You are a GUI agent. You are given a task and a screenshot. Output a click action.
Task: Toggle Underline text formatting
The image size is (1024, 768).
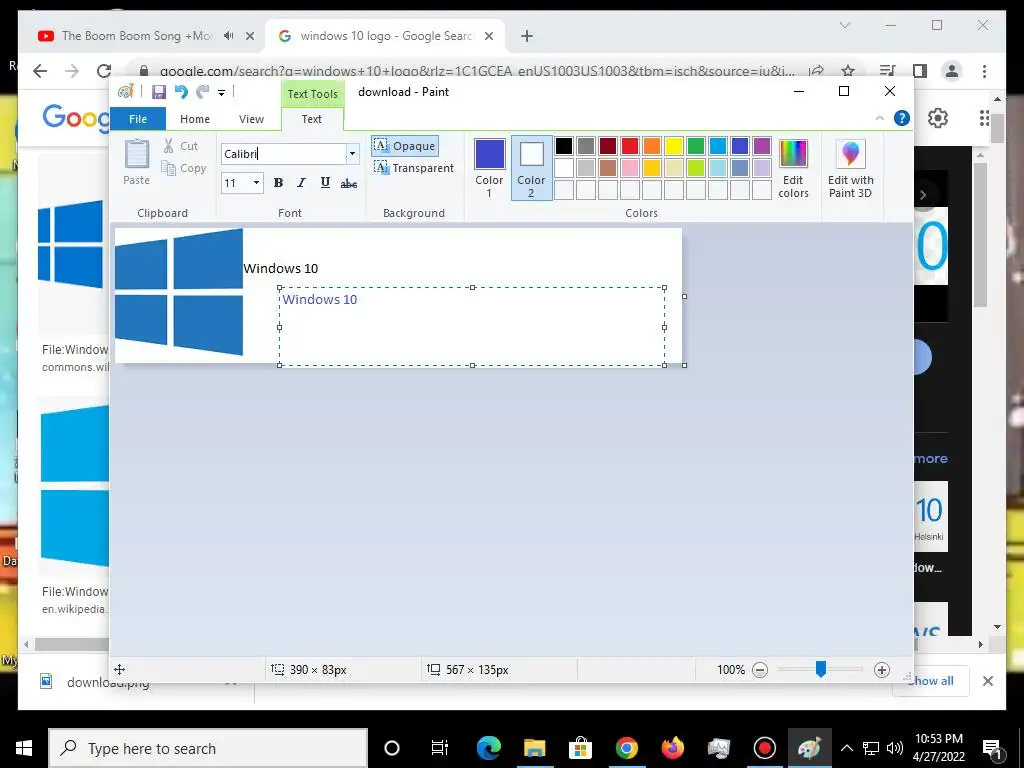click(x=325, y=183)
